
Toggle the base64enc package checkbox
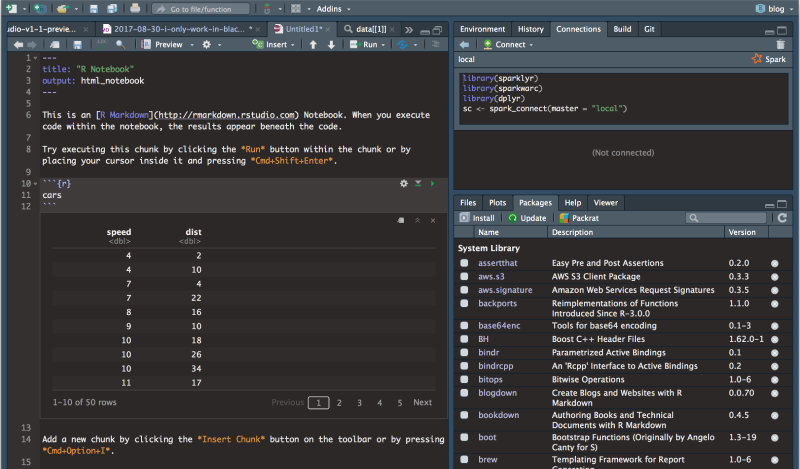point(464,326)
